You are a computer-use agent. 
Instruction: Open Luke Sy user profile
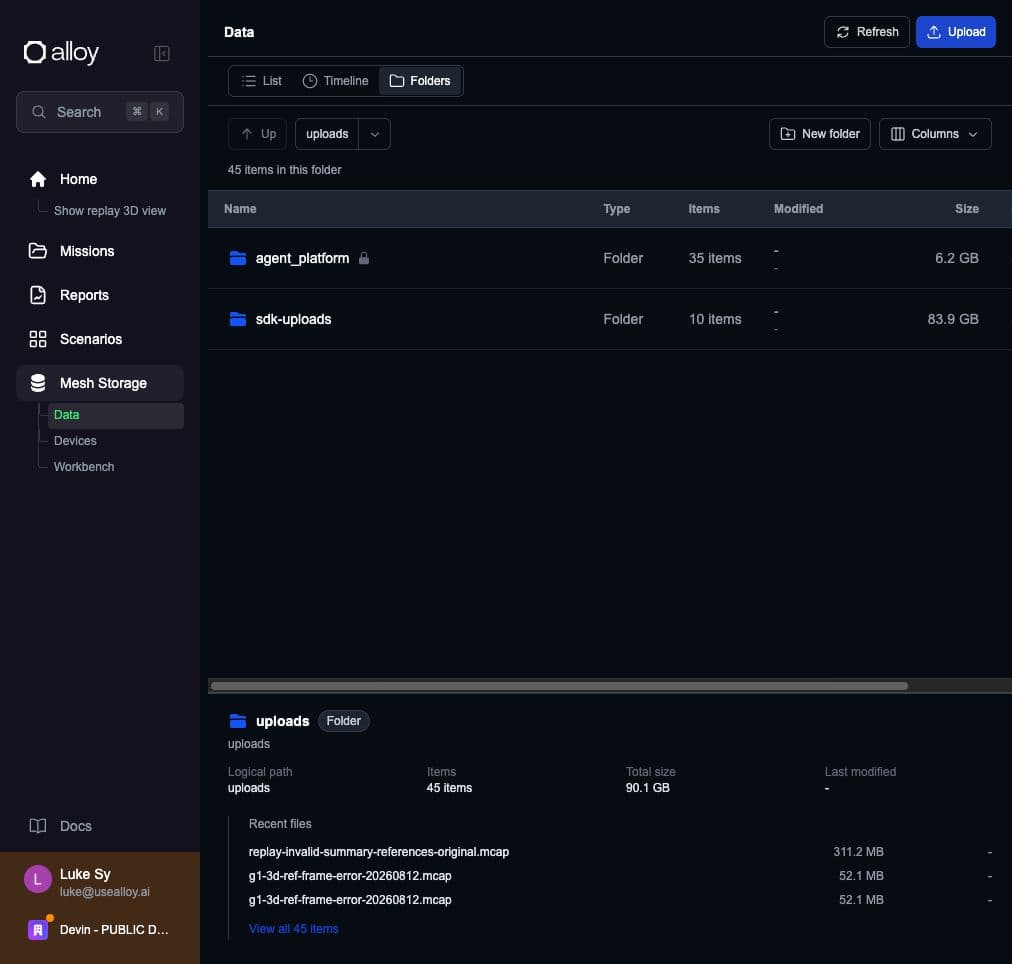(100, 881)
